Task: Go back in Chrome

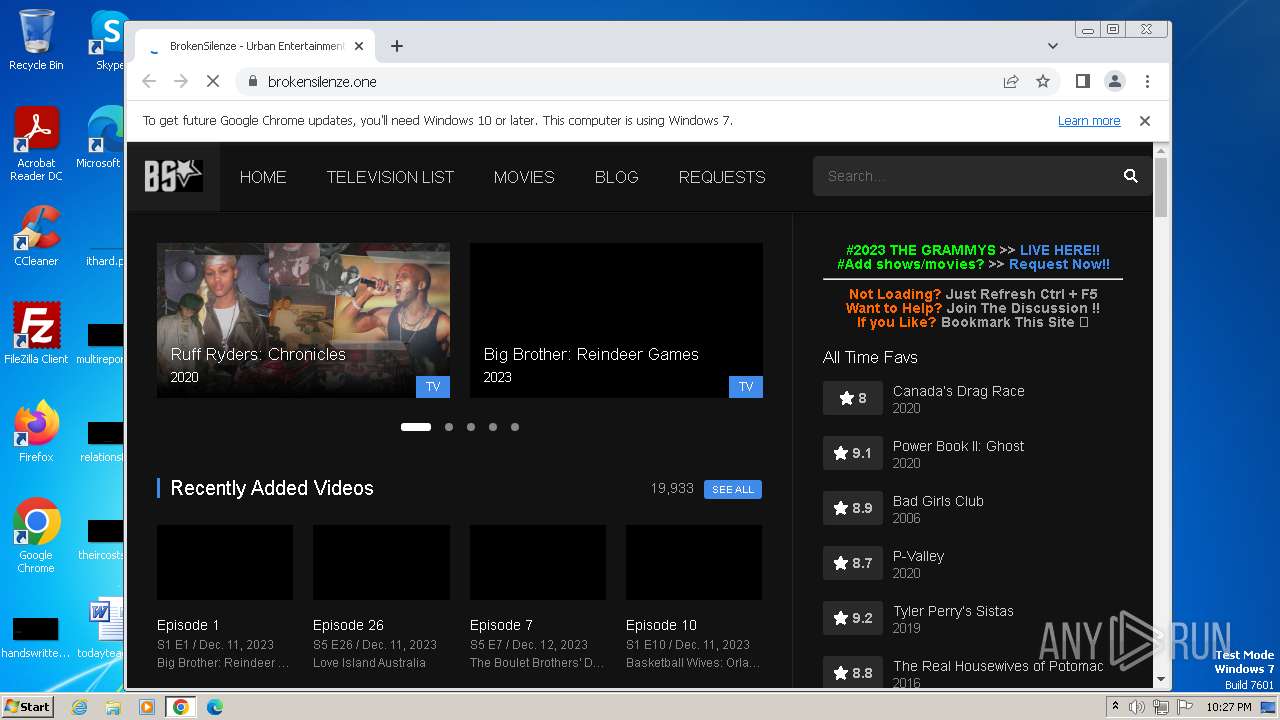Action: click(149, 81)
